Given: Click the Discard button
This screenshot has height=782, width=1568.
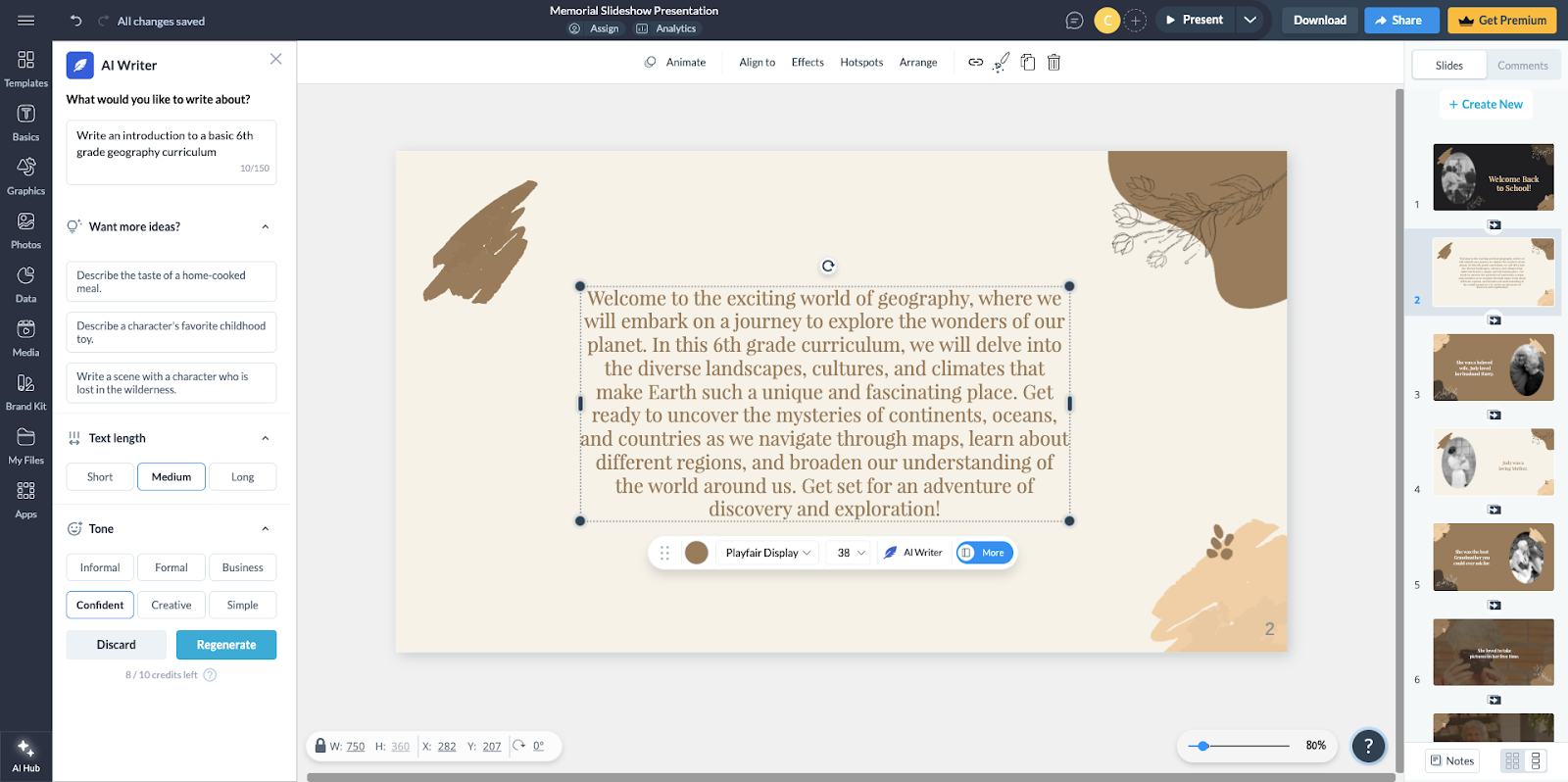Looking at the screenshot, I should coord(117,645).
